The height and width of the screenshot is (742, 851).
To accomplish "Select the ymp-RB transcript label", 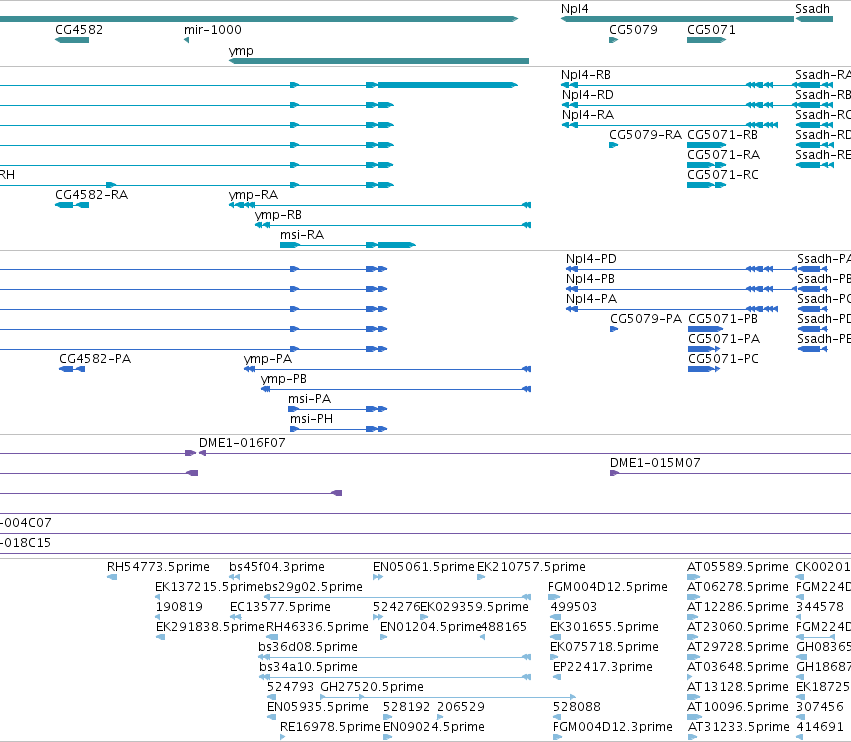I will tap(278, 215).
